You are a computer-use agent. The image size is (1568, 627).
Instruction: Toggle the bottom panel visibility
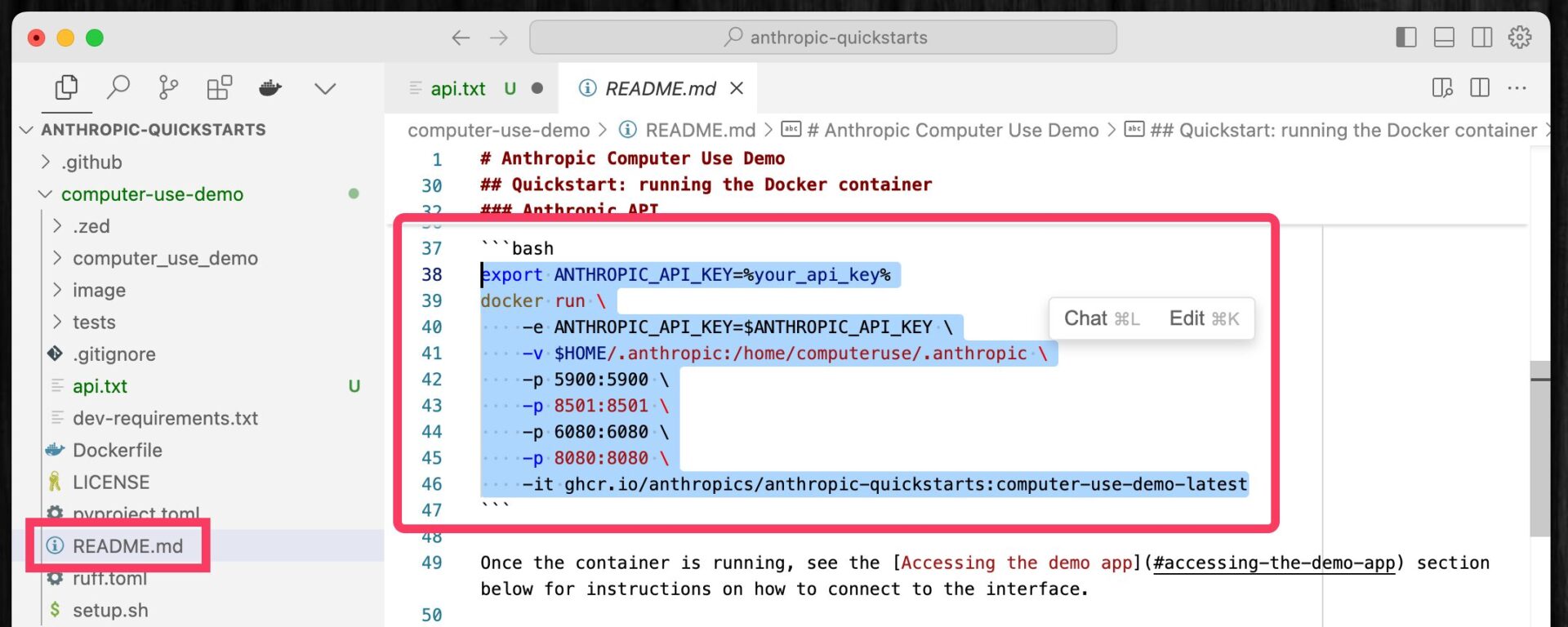[1444, 38]
